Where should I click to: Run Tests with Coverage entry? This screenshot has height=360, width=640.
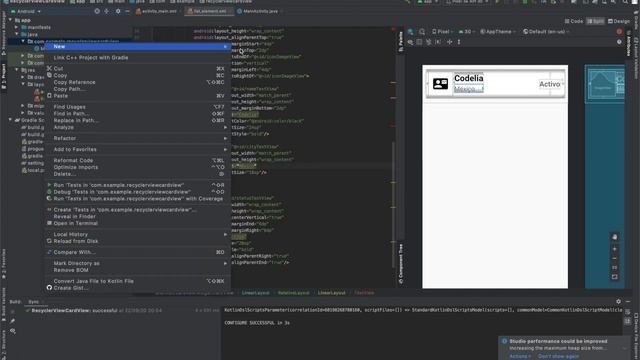[x=138, y=199]
